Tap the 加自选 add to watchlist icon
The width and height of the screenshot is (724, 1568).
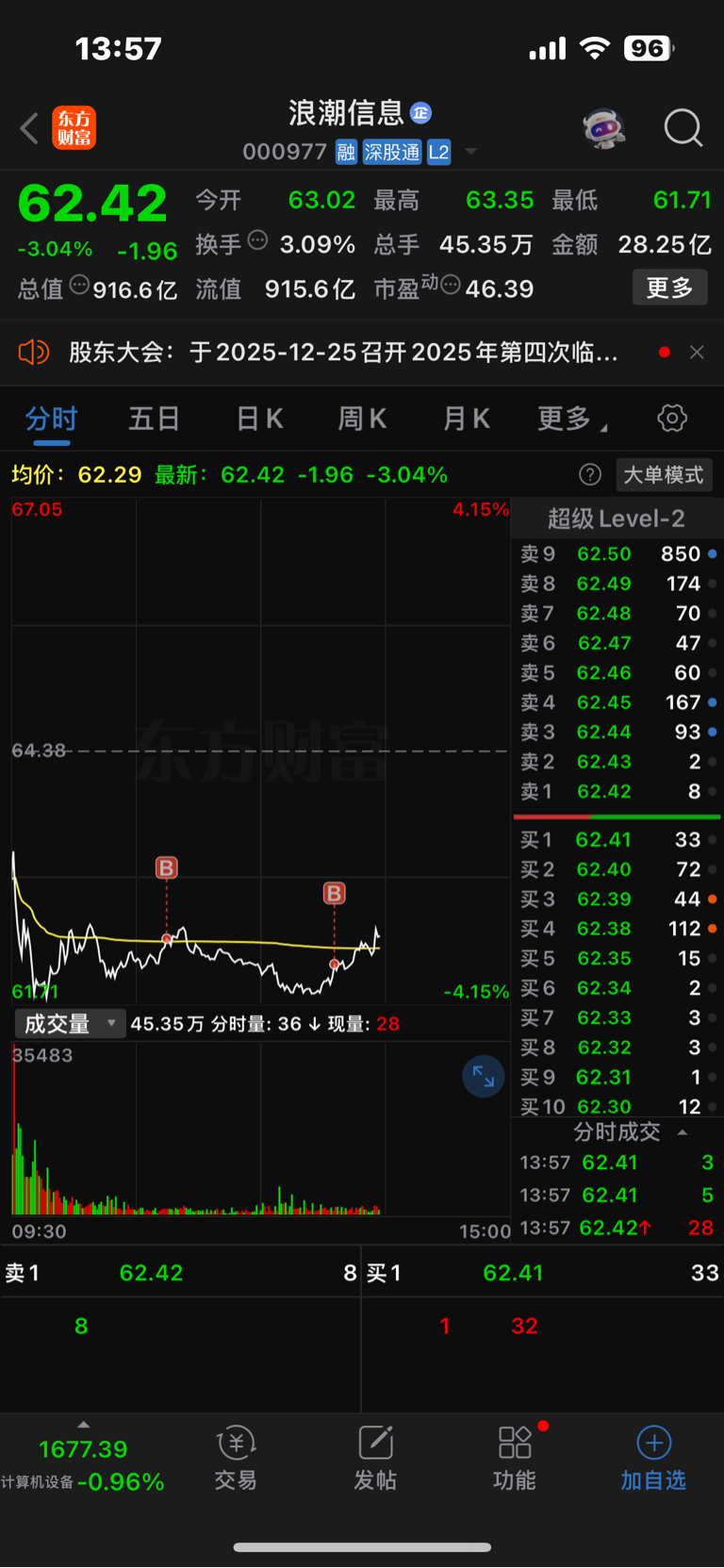click(x=653, y=1458)
